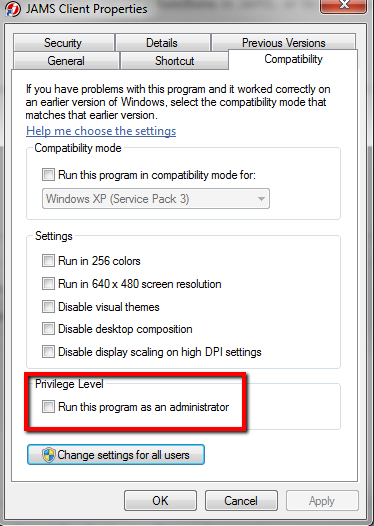The image size is (374, 526).
Task: Open the Details tab
Action: pyautogui.click(x=162, y=43)
